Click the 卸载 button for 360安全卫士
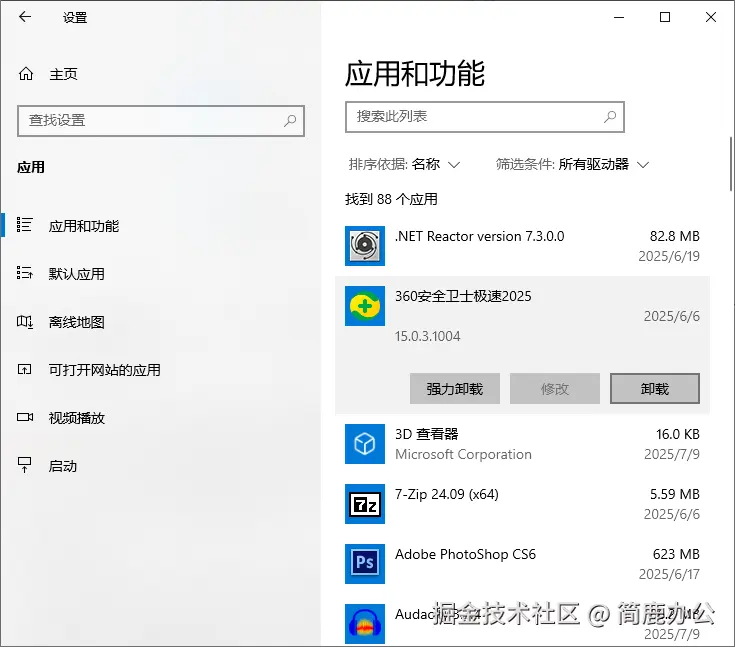This screenshot has width=735, height=647. click(655, 388)
